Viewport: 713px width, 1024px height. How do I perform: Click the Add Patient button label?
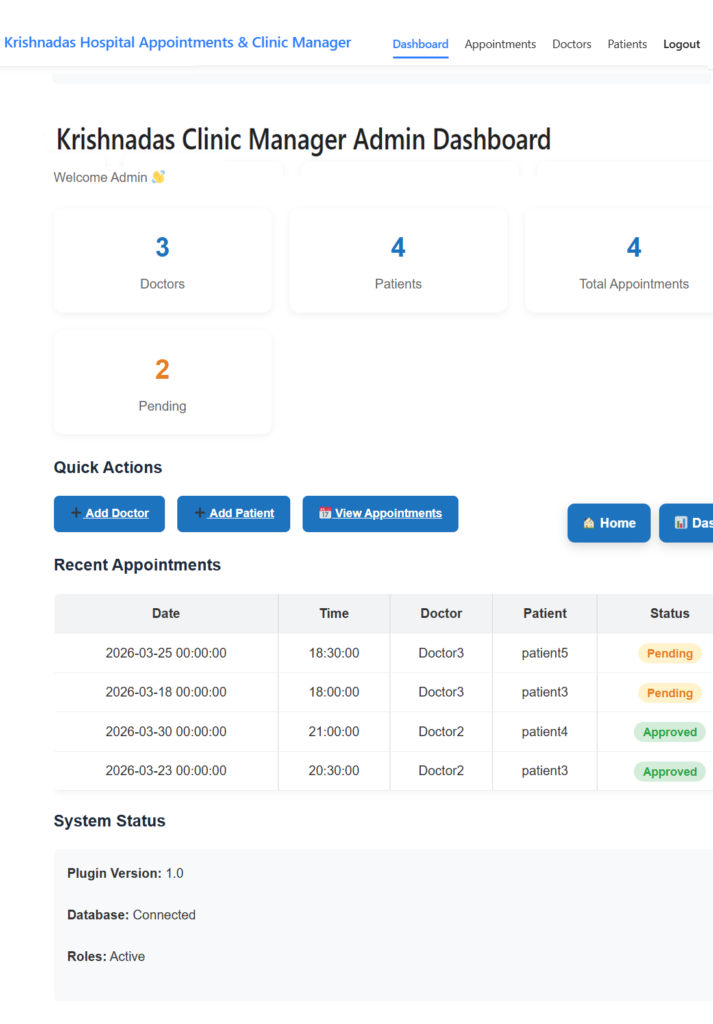click(242, 513)
